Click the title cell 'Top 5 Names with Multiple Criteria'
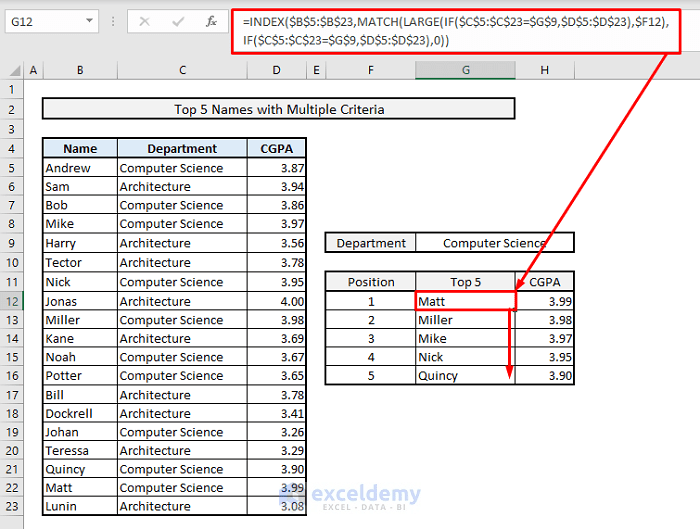700x529 pixels. [x=279, y=109]
